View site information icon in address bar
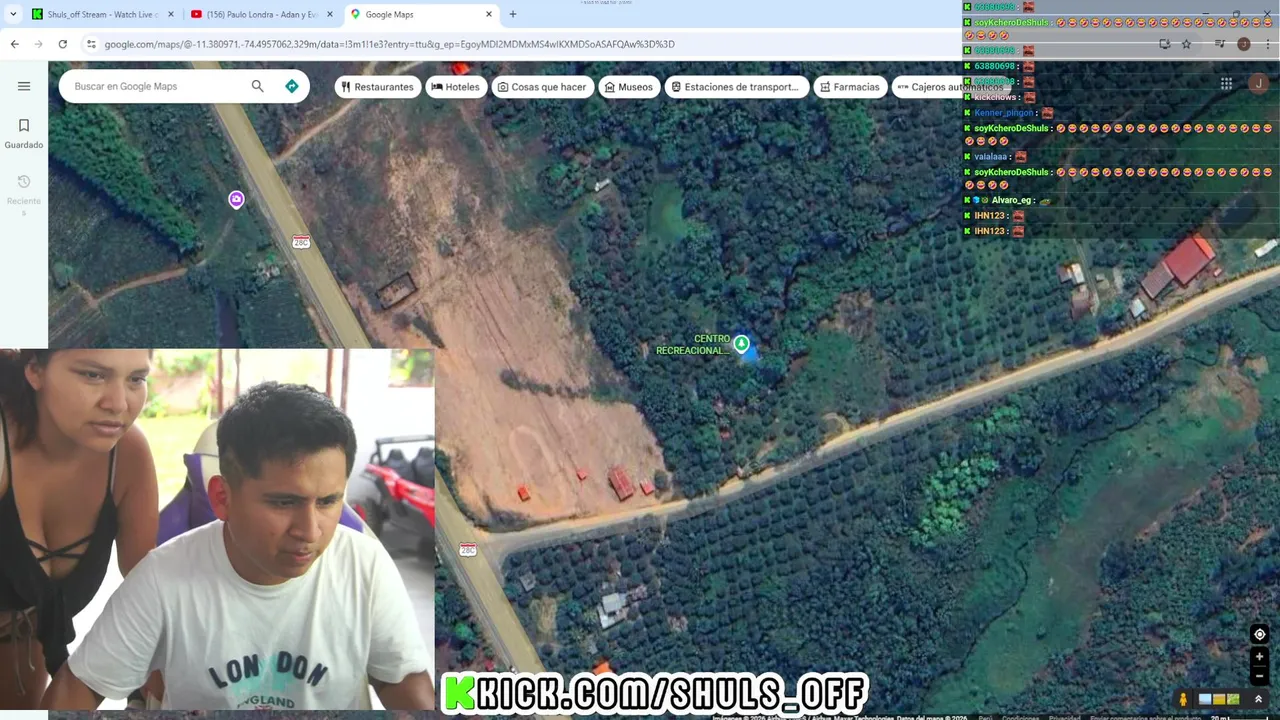This screenshot has height=720, width=1280. point(91,44)
